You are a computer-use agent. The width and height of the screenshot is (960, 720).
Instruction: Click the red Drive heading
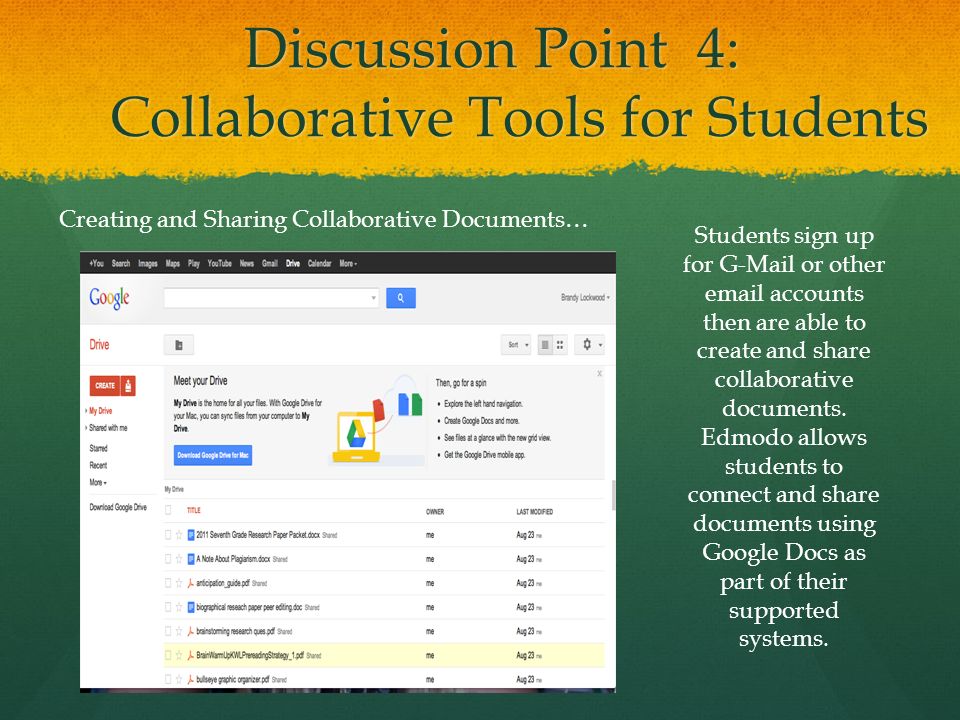point(99,345)
